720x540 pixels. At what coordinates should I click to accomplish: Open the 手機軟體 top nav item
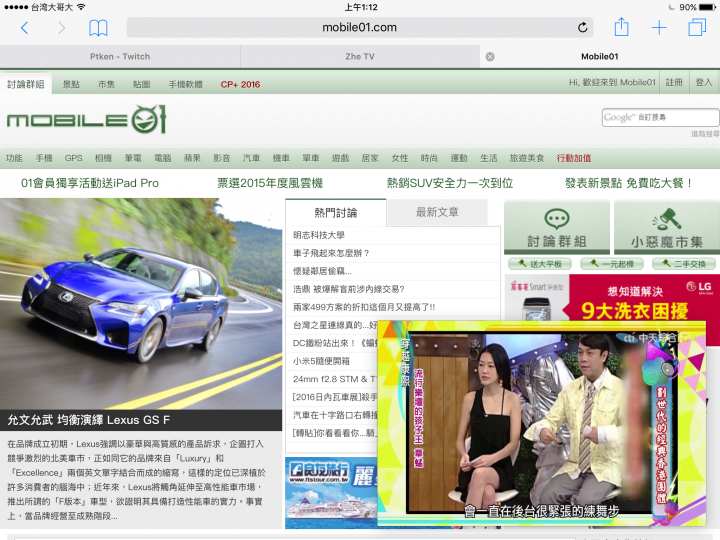(x=186, y=84)
